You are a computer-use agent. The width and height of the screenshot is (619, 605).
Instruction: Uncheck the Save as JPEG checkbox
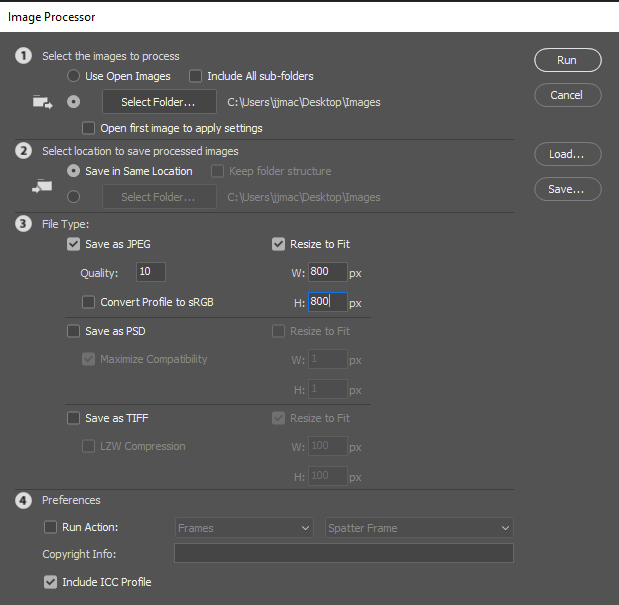pos(73,244)
